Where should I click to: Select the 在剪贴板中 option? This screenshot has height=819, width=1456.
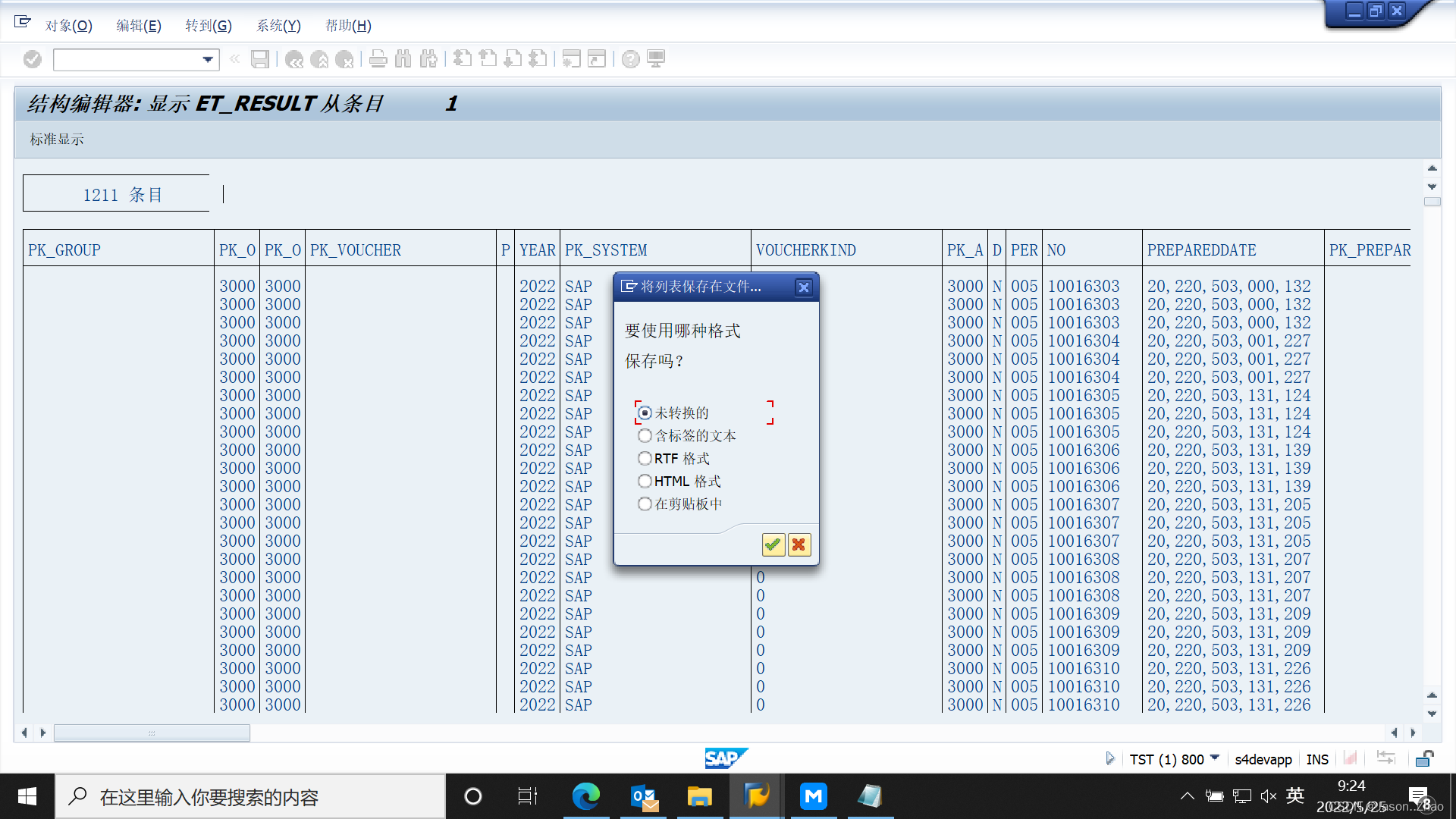(x=645, y=504)
